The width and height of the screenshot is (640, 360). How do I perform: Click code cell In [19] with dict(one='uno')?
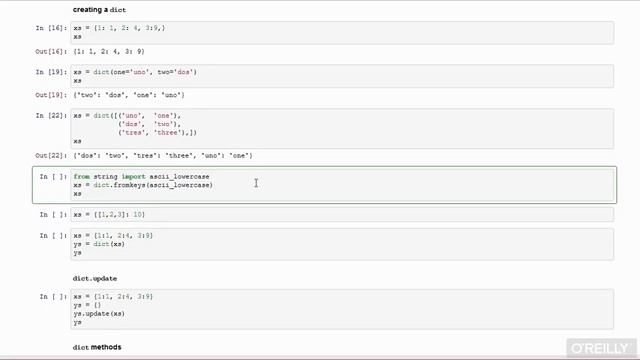click(342, 76)
